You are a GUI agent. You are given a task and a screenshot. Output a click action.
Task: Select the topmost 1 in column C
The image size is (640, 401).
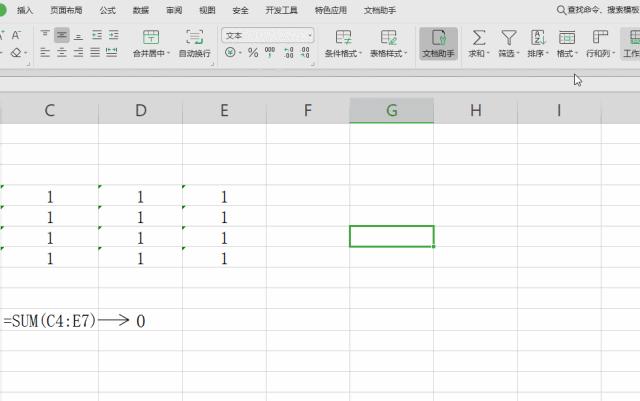pyautogui.click(x=50, y=197)
